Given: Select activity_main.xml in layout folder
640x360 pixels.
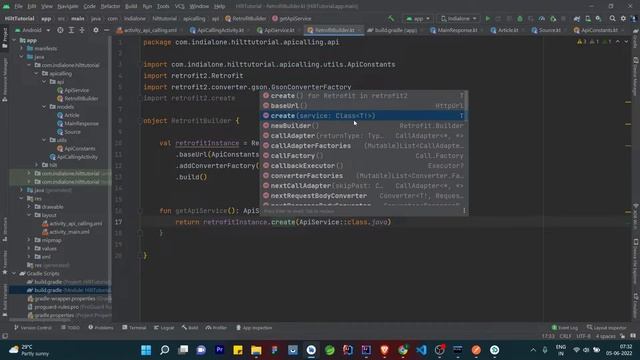Looking at the screenshot, I should [x=66, y=232].
